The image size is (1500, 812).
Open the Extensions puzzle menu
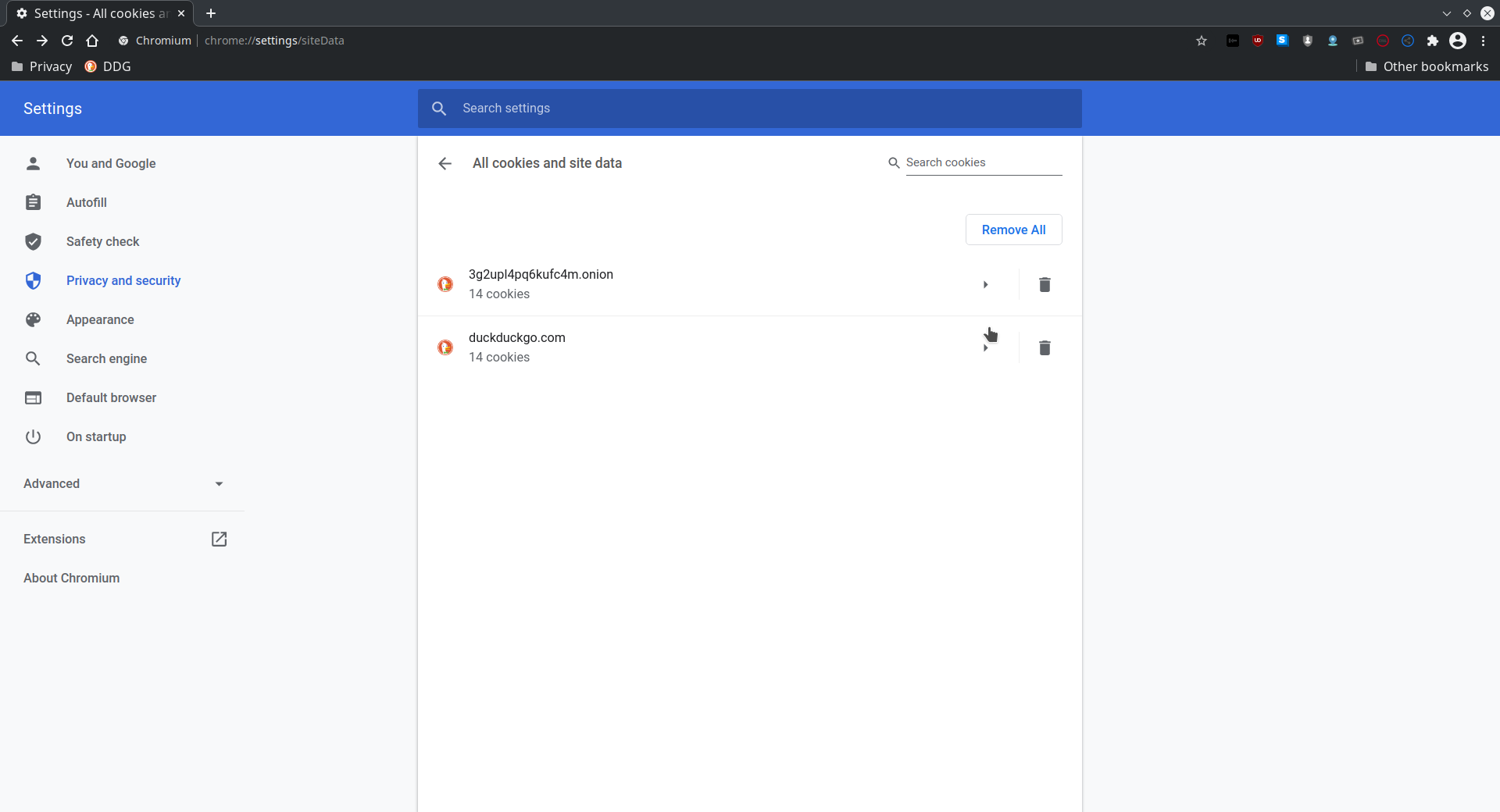[1433, 41]
